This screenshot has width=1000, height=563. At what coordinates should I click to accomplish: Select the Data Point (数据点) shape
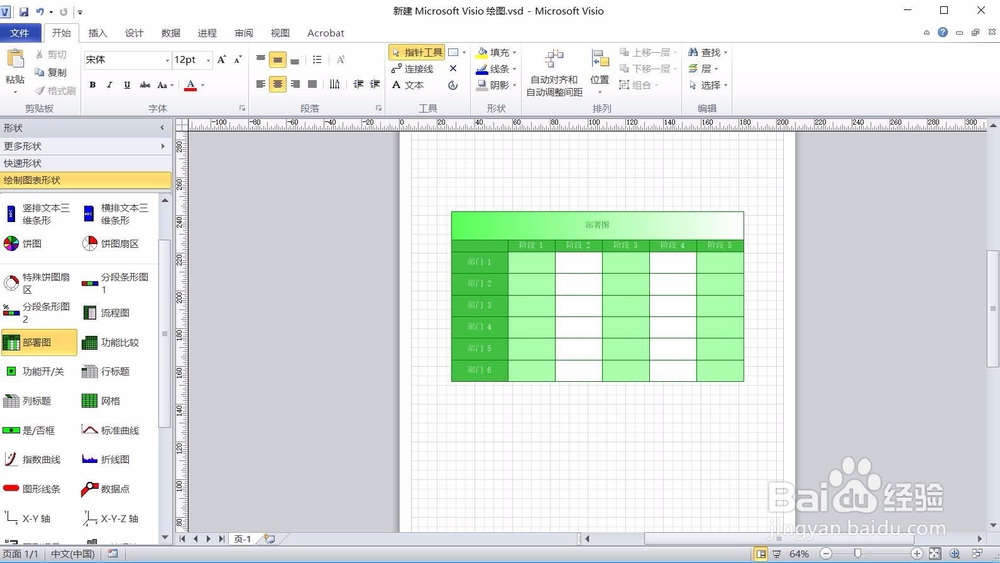[x=106, y=489]
